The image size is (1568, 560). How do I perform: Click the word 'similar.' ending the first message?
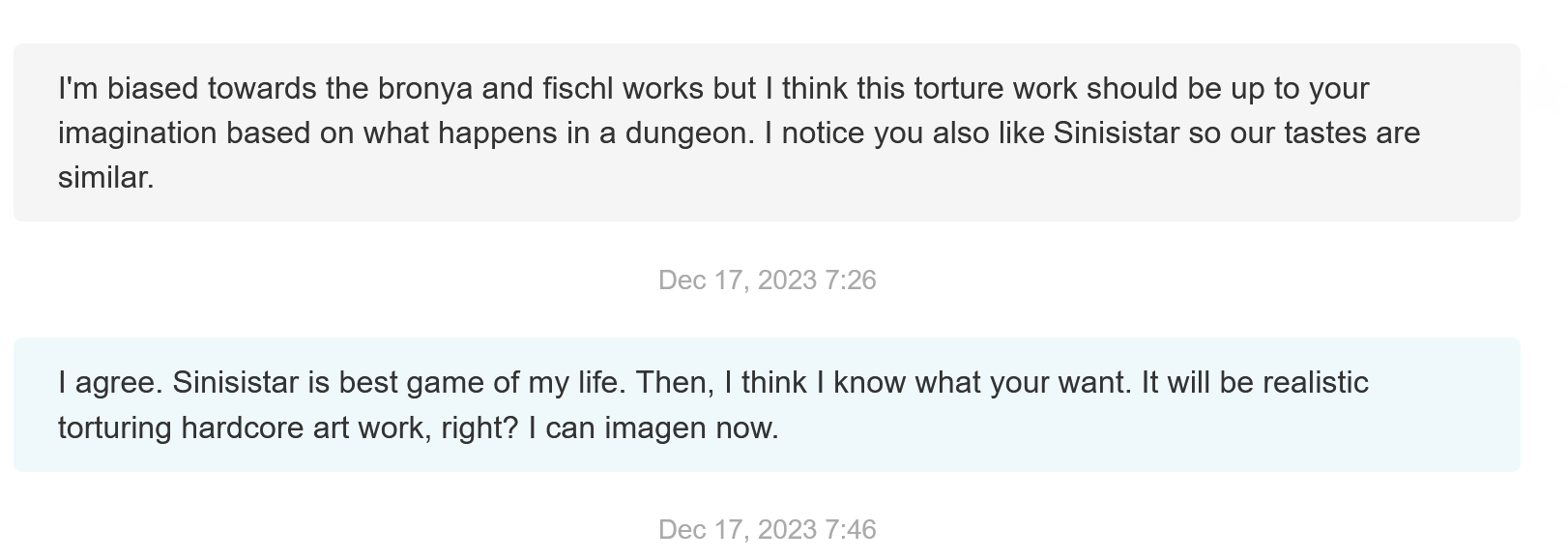point(106,177)
